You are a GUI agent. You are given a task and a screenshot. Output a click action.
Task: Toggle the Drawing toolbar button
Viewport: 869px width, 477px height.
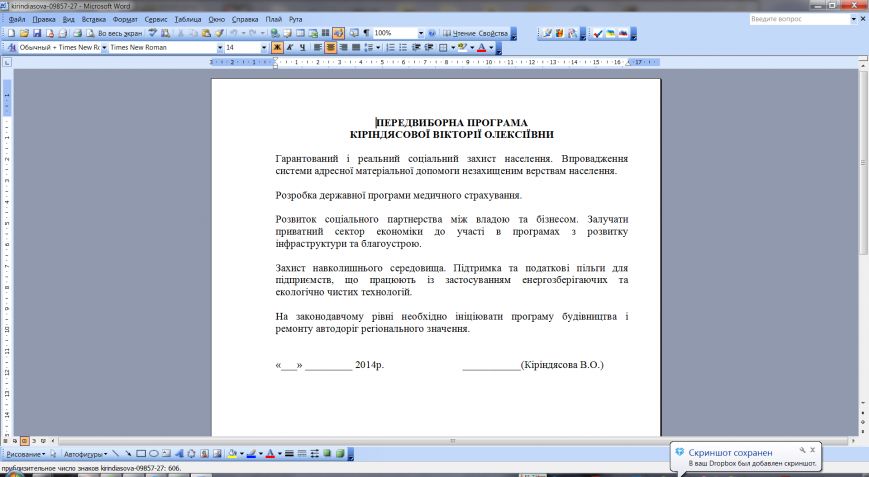point(338,33)
